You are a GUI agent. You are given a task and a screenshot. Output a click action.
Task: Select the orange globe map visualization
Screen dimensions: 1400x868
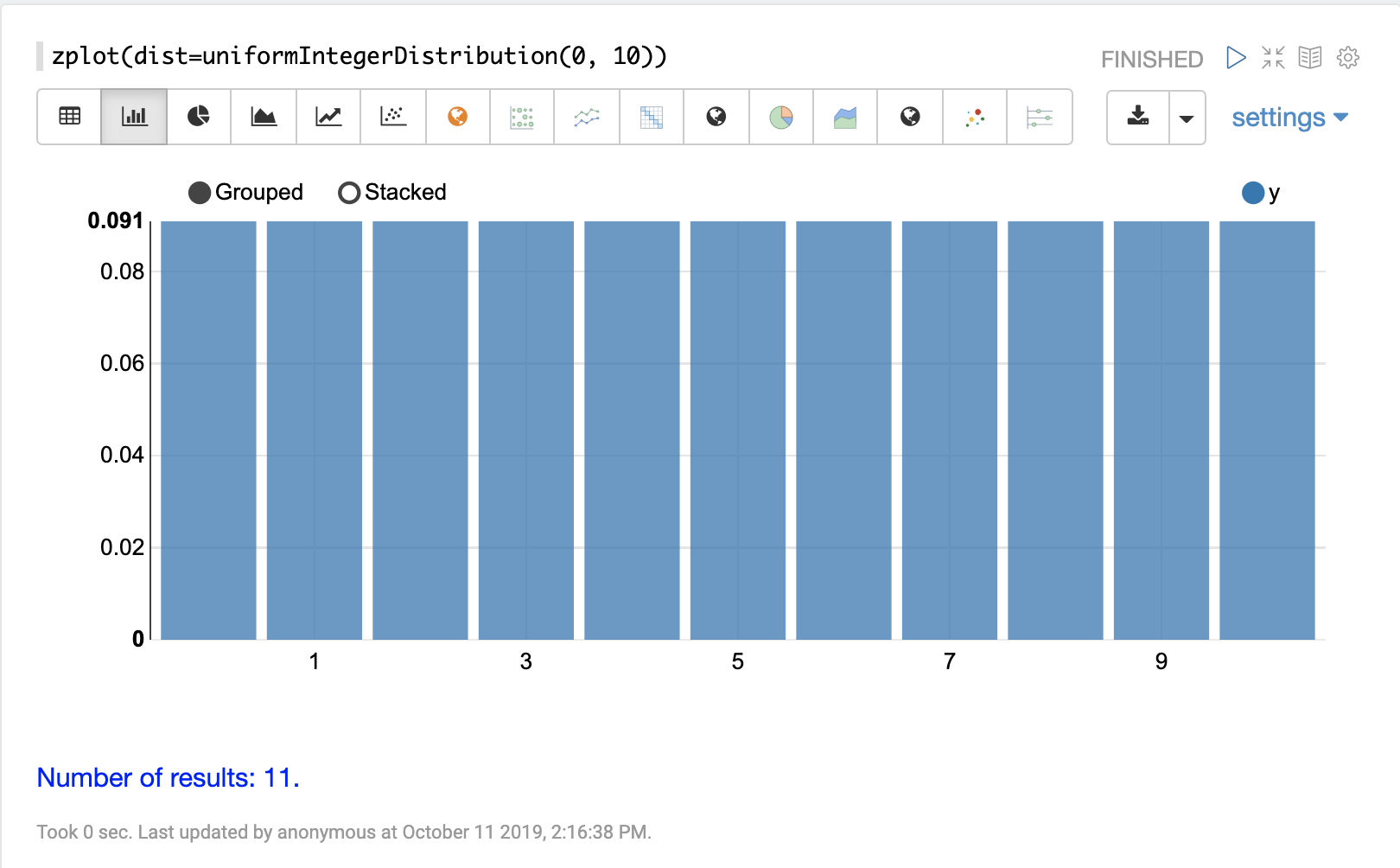coord(458,117)
